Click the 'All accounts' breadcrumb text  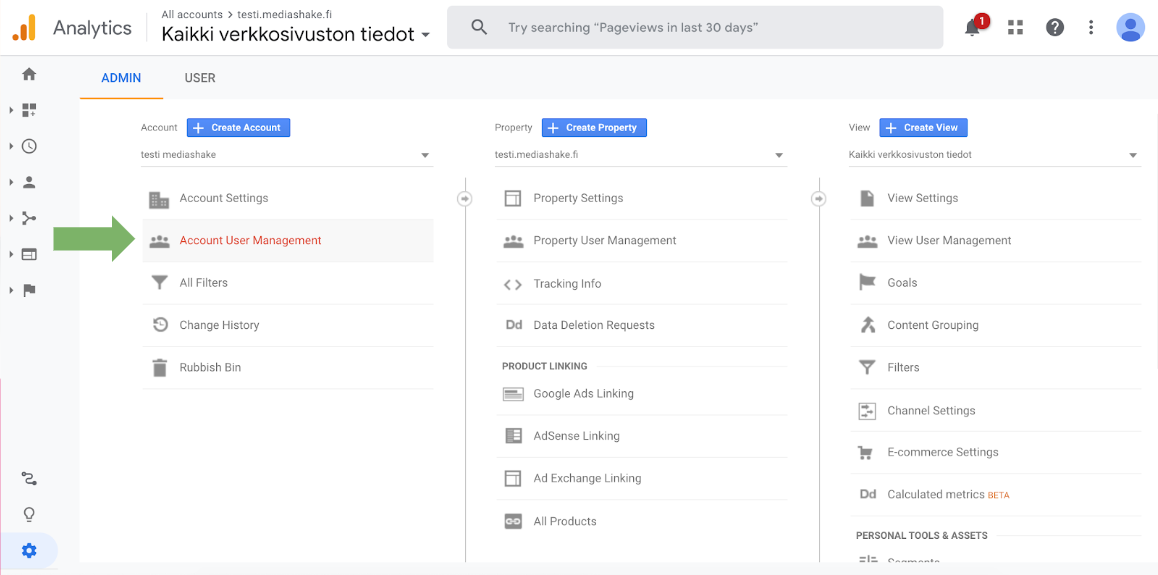(x=193, y=14)
